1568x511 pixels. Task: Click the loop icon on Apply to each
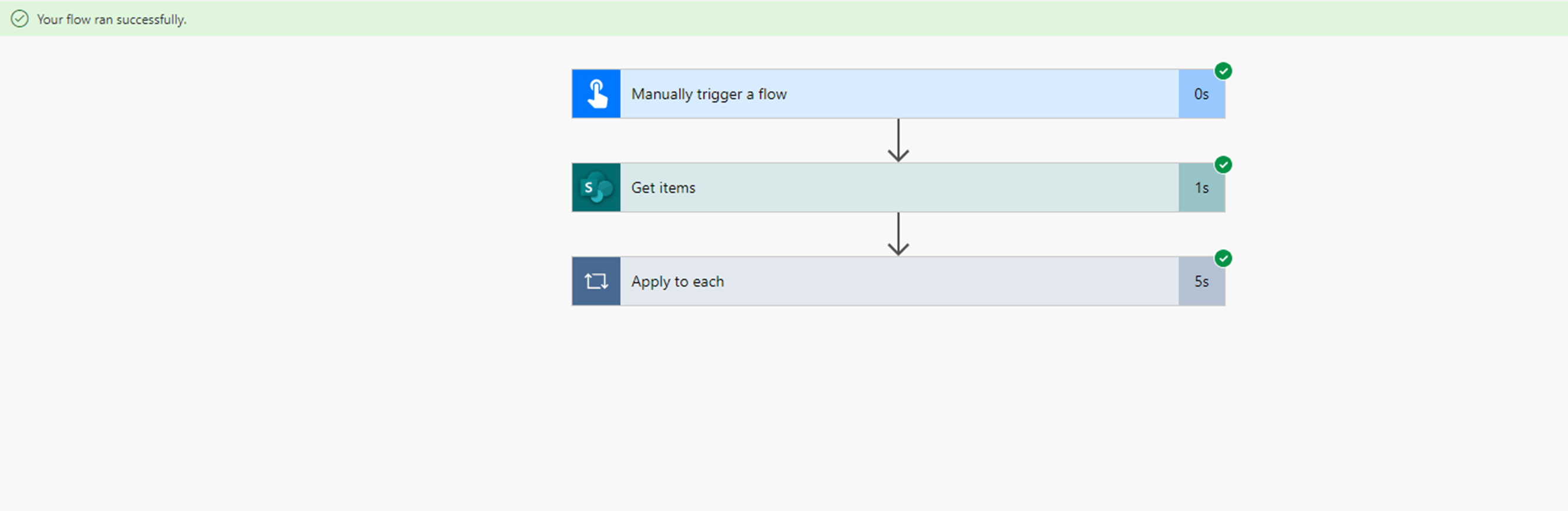point(596,281)
